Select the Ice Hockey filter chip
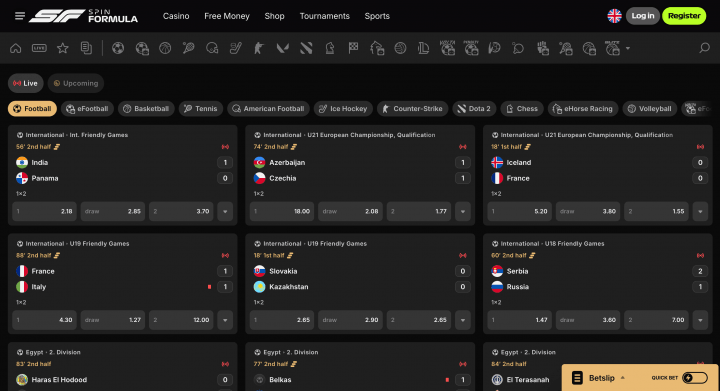Screen dimensions: 720x391 click(x=343, y=109)
